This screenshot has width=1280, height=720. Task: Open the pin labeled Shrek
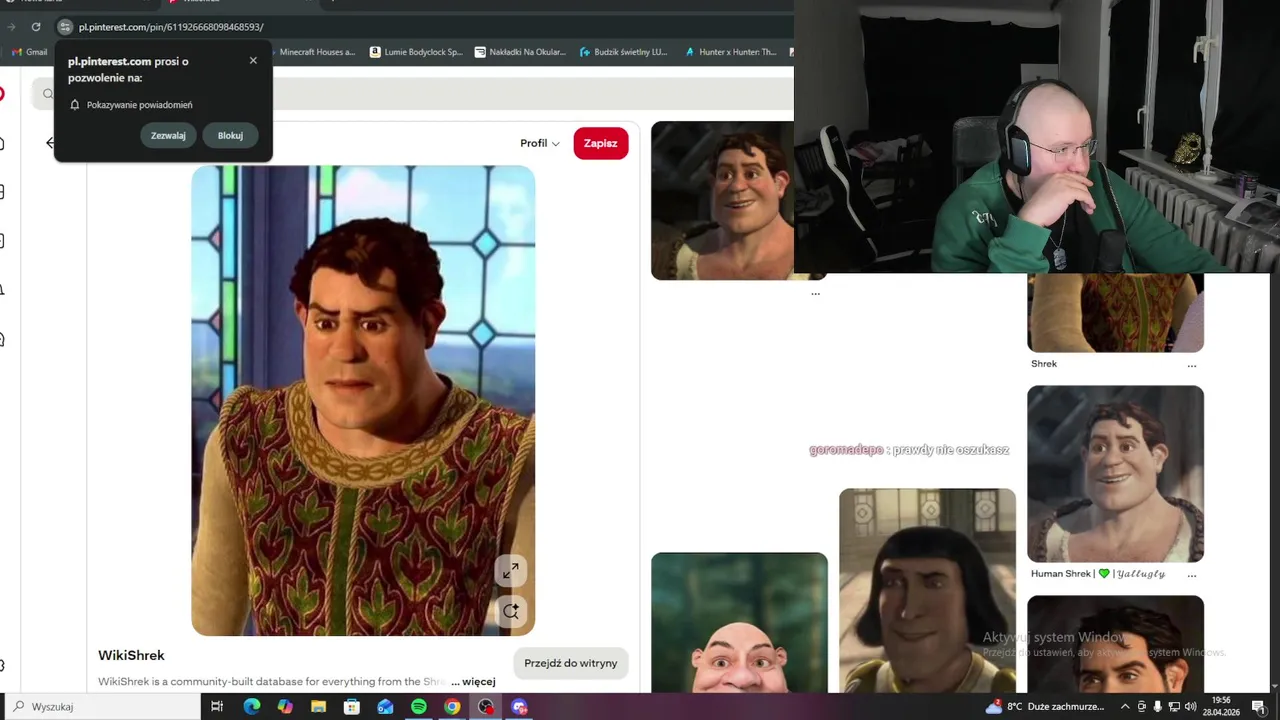coord(1115,312)
